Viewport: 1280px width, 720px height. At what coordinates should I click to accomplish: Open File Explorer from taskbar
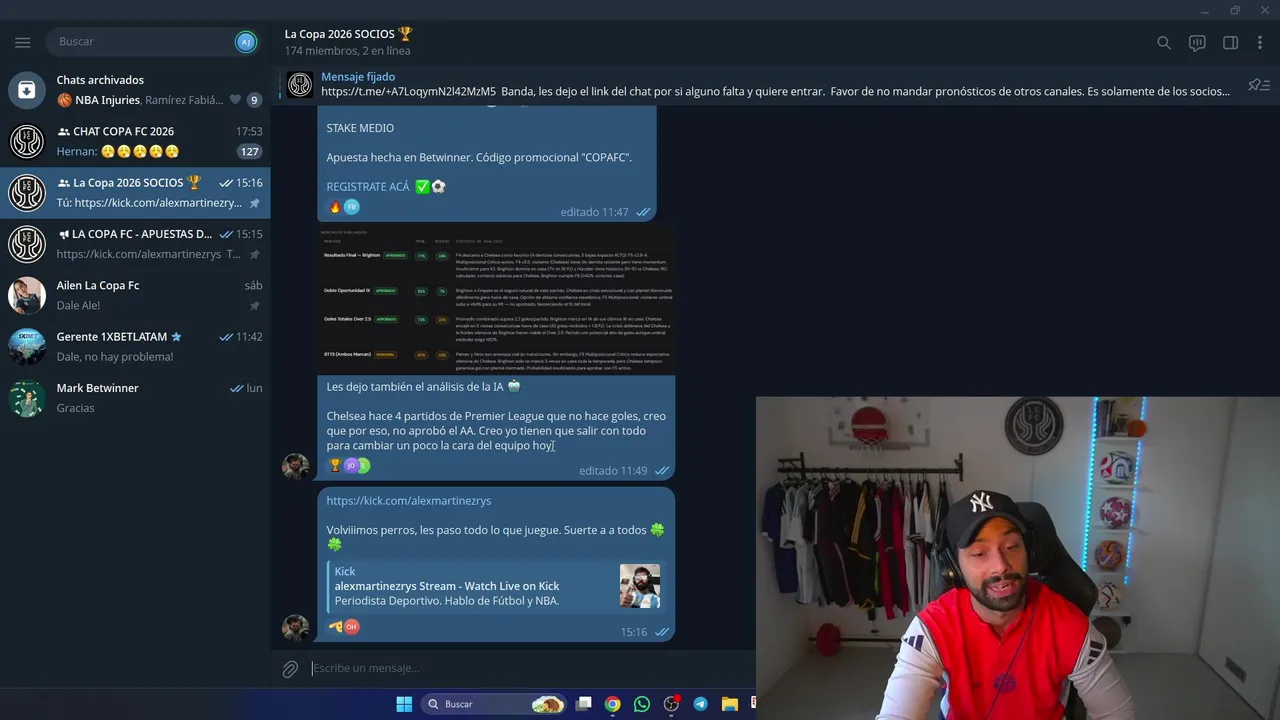[x=730, y=704]
